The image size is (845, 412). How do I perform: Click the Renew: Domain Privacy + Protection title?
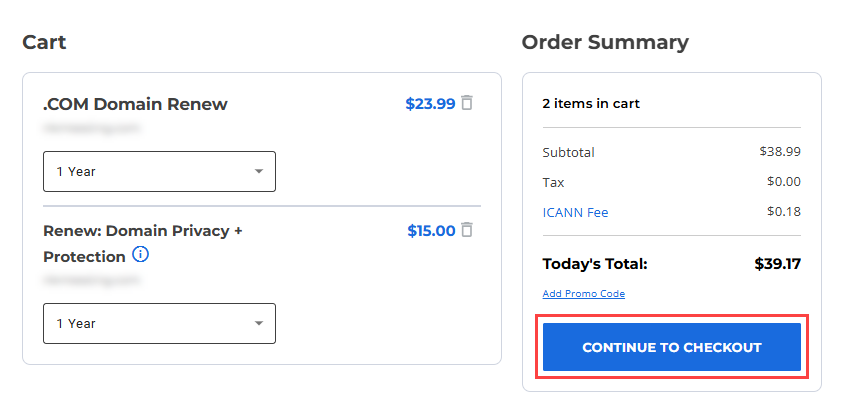[143, 231]
